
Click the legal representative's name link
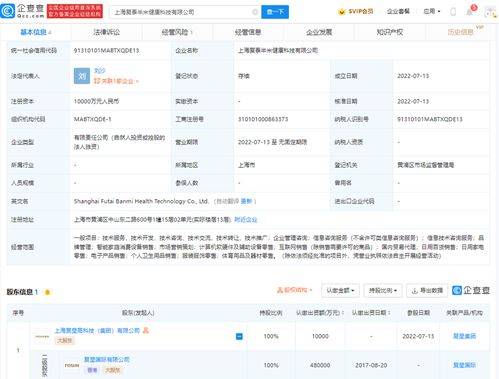point(100,71)
